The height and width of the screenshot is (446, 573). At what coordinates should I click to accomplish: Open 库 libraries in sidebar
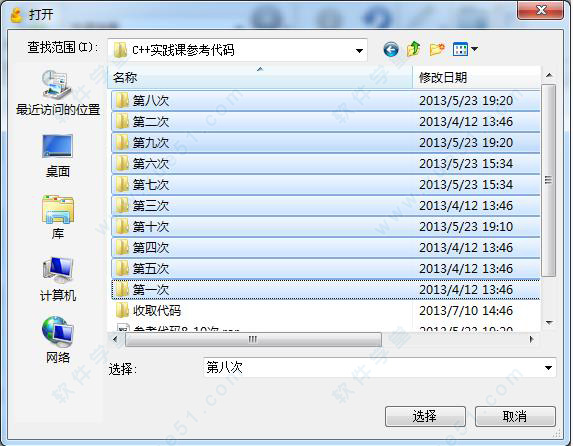coord(58,217)
